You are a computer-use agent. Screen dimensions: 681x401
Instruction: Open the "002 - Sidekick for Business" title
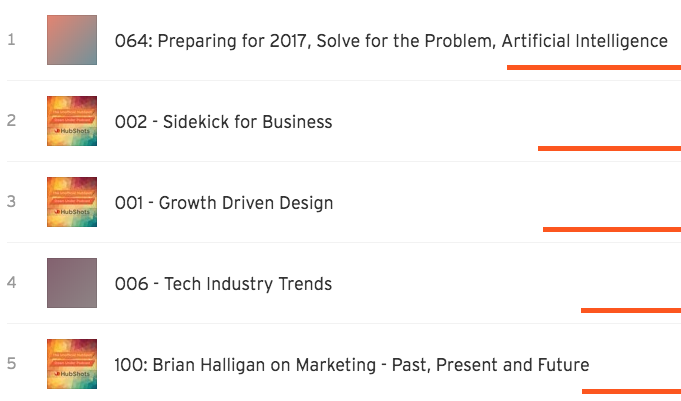point(223,122)
